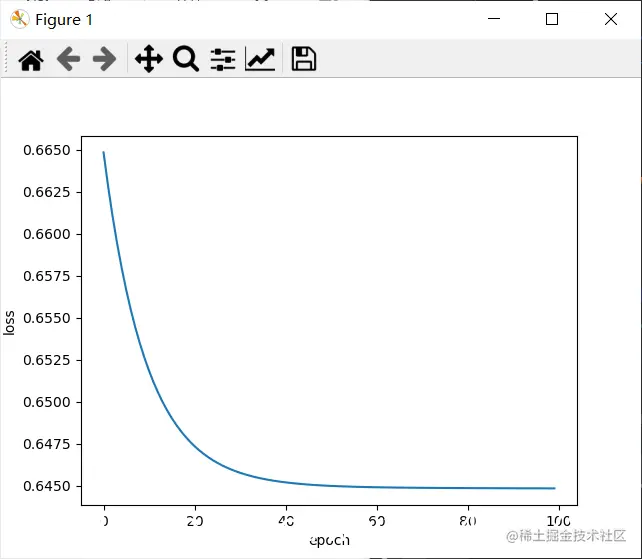This screenshot has width=642, height=559.
Task: Click the x-tick label 60
Action: click(x=377, y=521)
